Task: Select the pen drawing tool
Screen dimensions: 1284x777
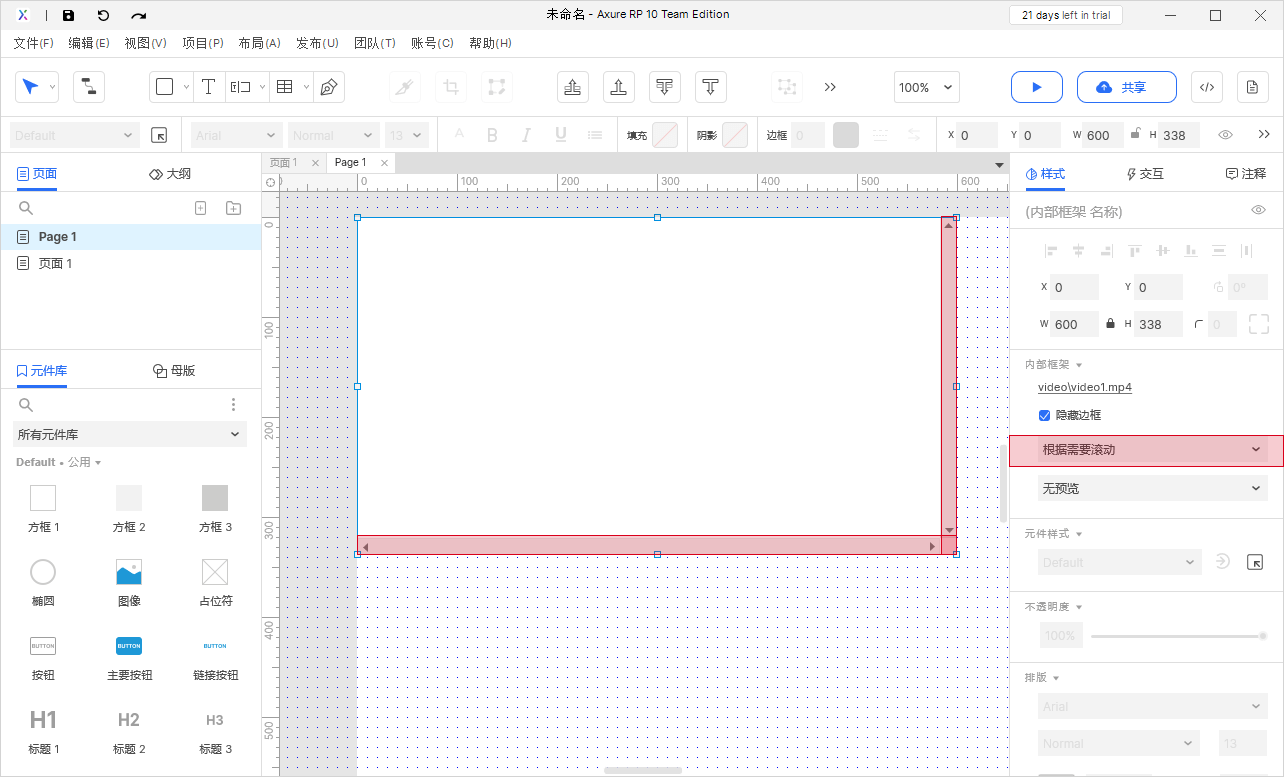Action: (328, 87)
